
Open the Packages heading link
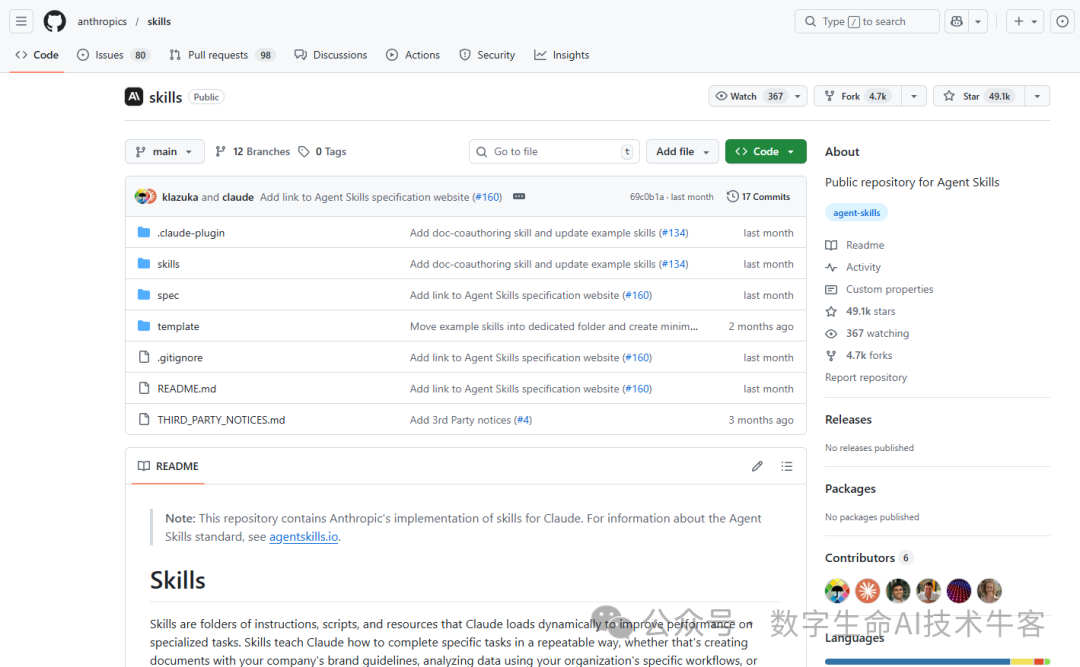[x=850, y=489]
